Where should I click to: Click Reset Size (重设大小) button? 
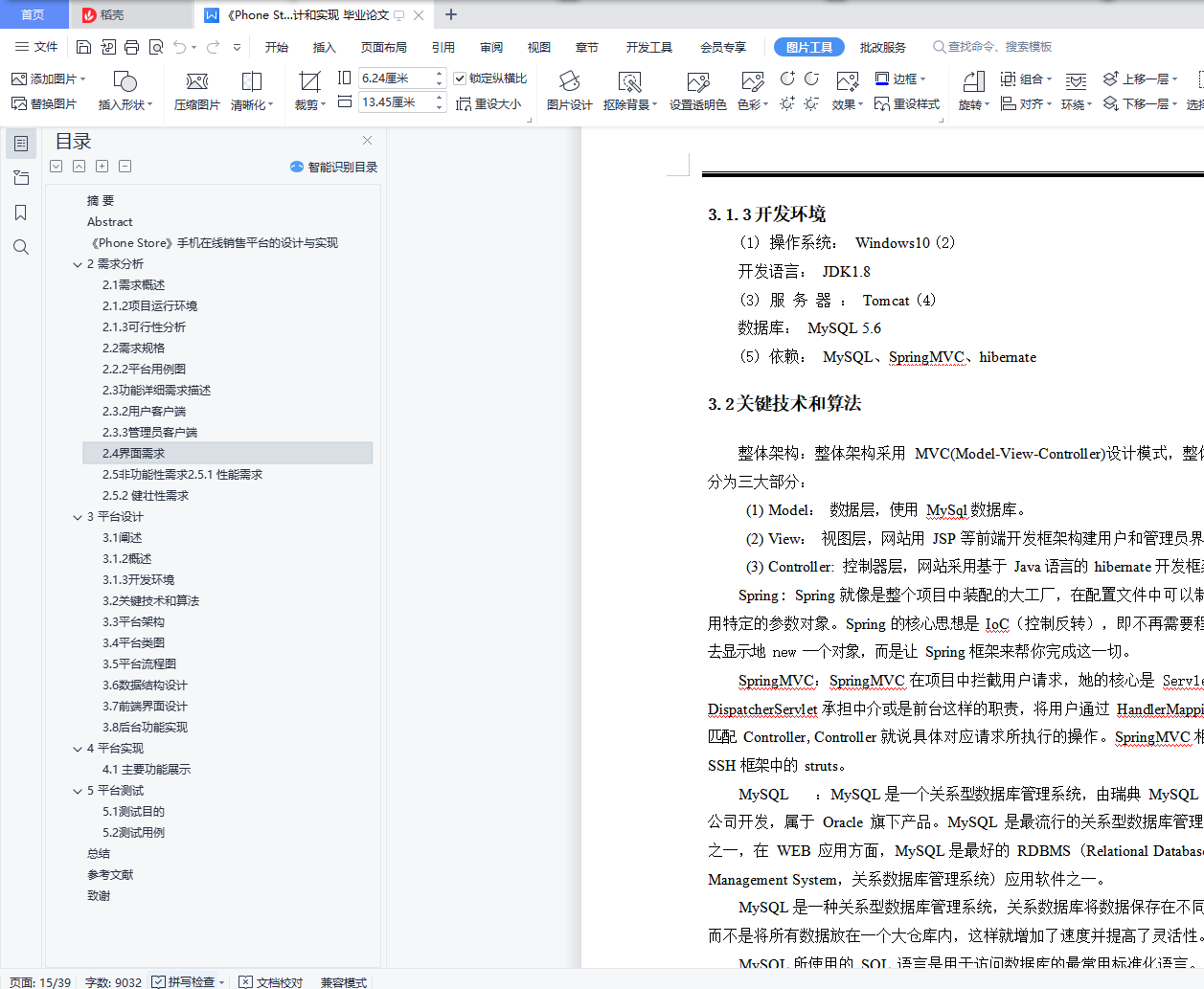pos(489,103)
